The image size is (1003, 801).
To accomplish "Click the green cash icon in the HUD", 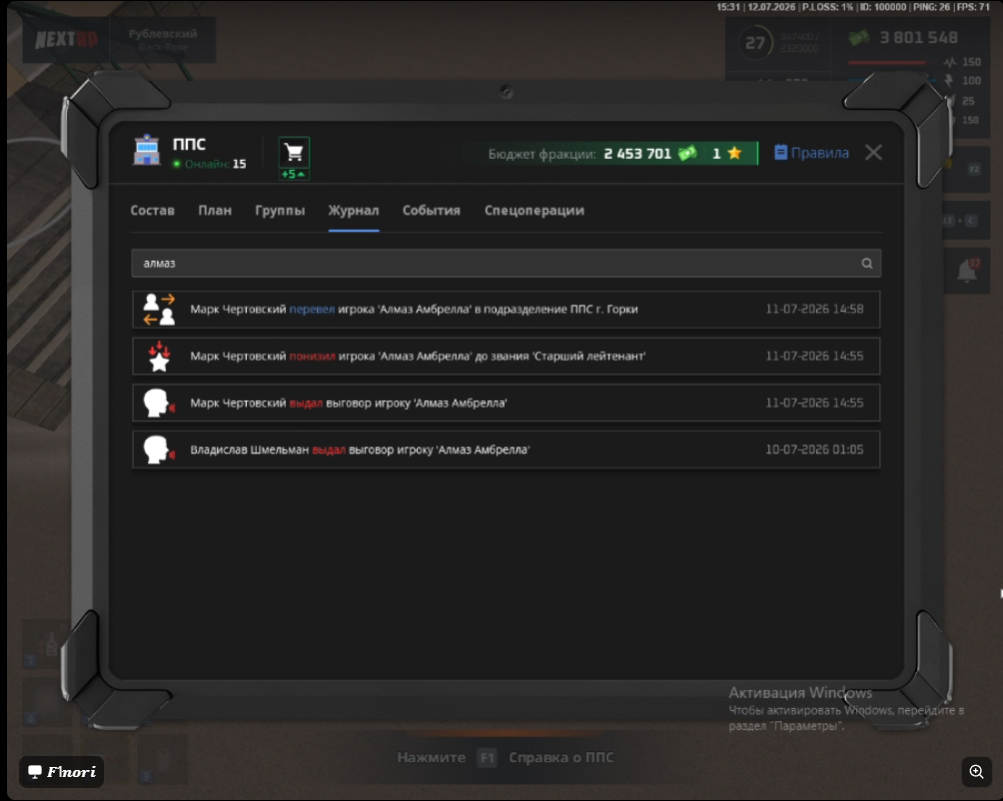I will click(858, 38).
